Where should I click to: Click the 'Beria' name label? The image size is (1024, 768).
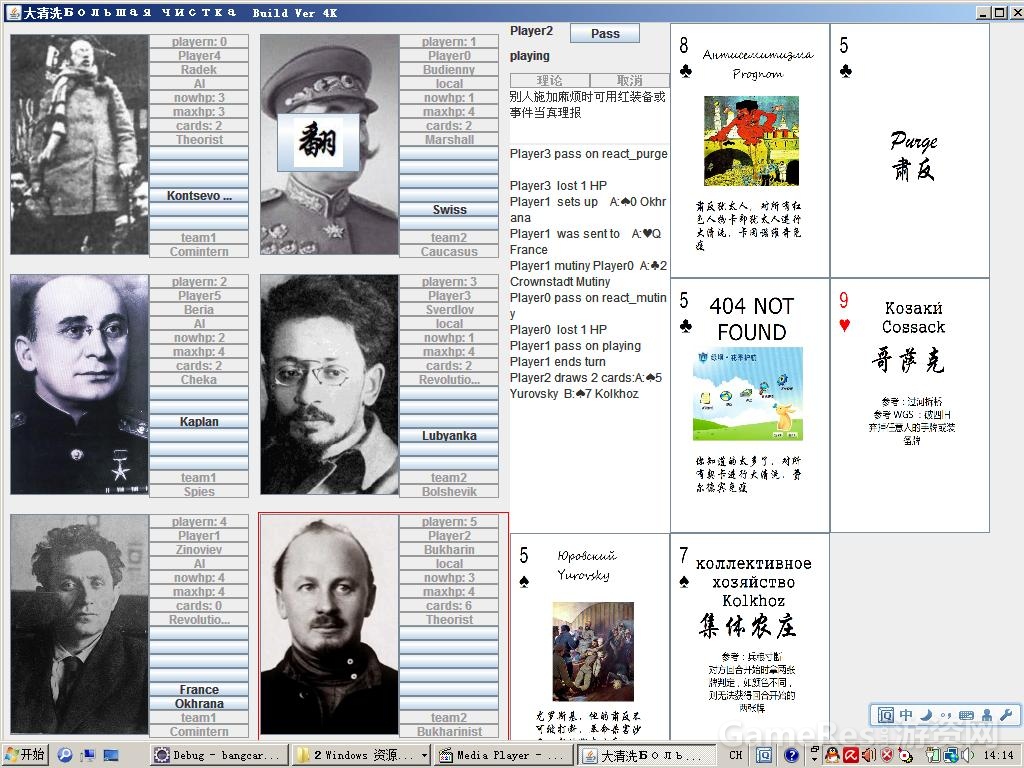[x=199, y=310]
